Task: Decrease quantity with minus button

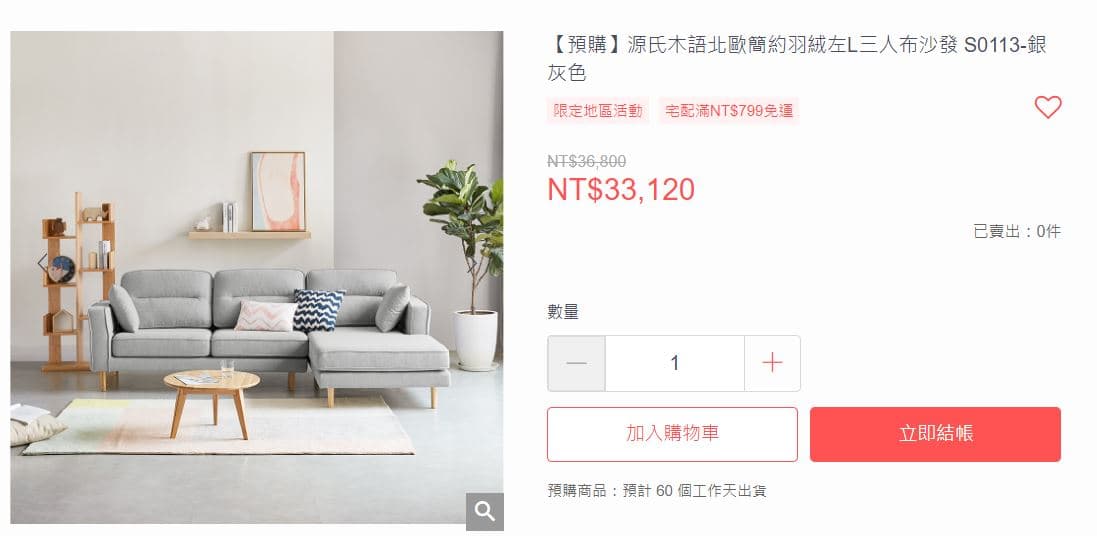Action: tap(576, 363)
